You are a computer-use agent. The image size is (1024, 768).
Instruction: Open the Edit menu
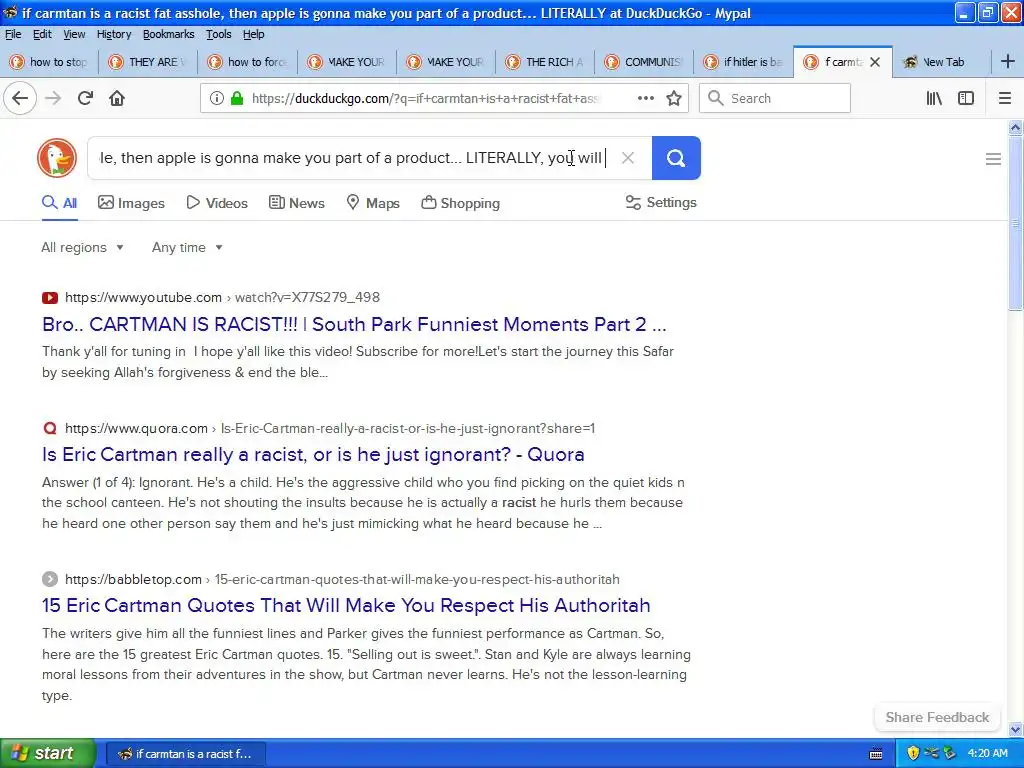(42, 34)
